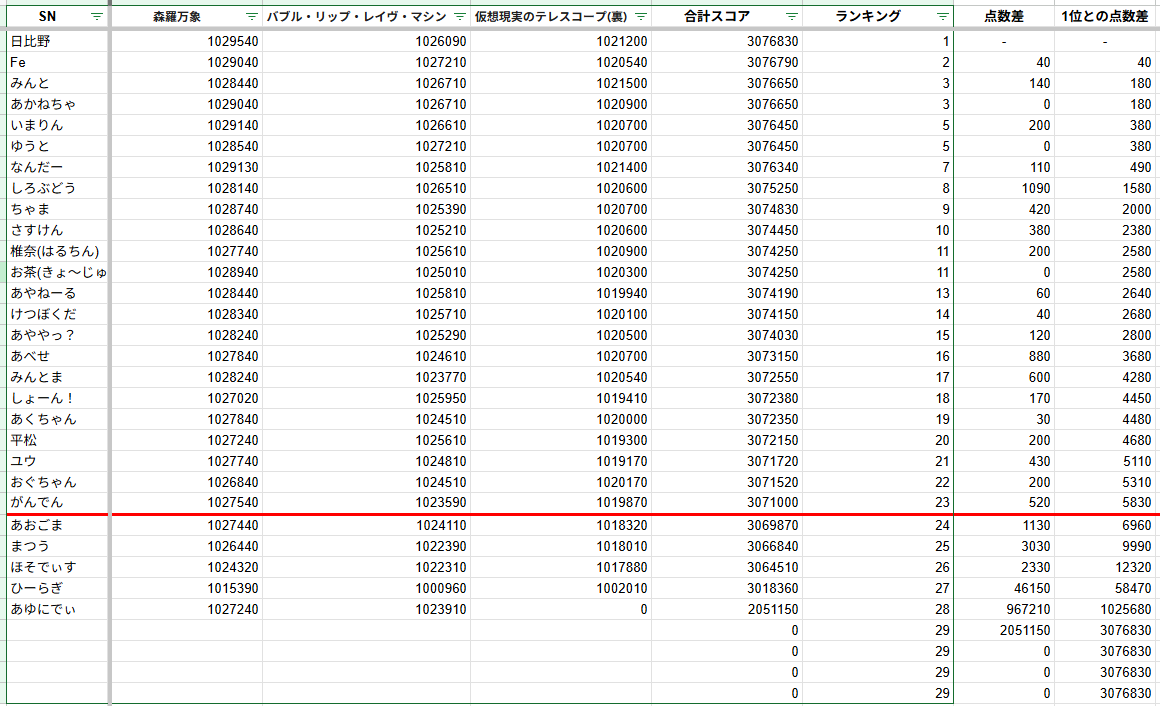The width and height of the screenshot is (1160, 706).
Task: Select the name cell しょーん!
Action: [x=58, y=398]
